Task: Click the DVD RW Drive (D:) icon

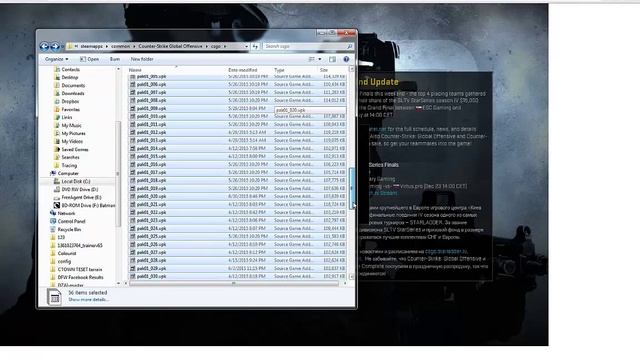Action: pos(57,189)
